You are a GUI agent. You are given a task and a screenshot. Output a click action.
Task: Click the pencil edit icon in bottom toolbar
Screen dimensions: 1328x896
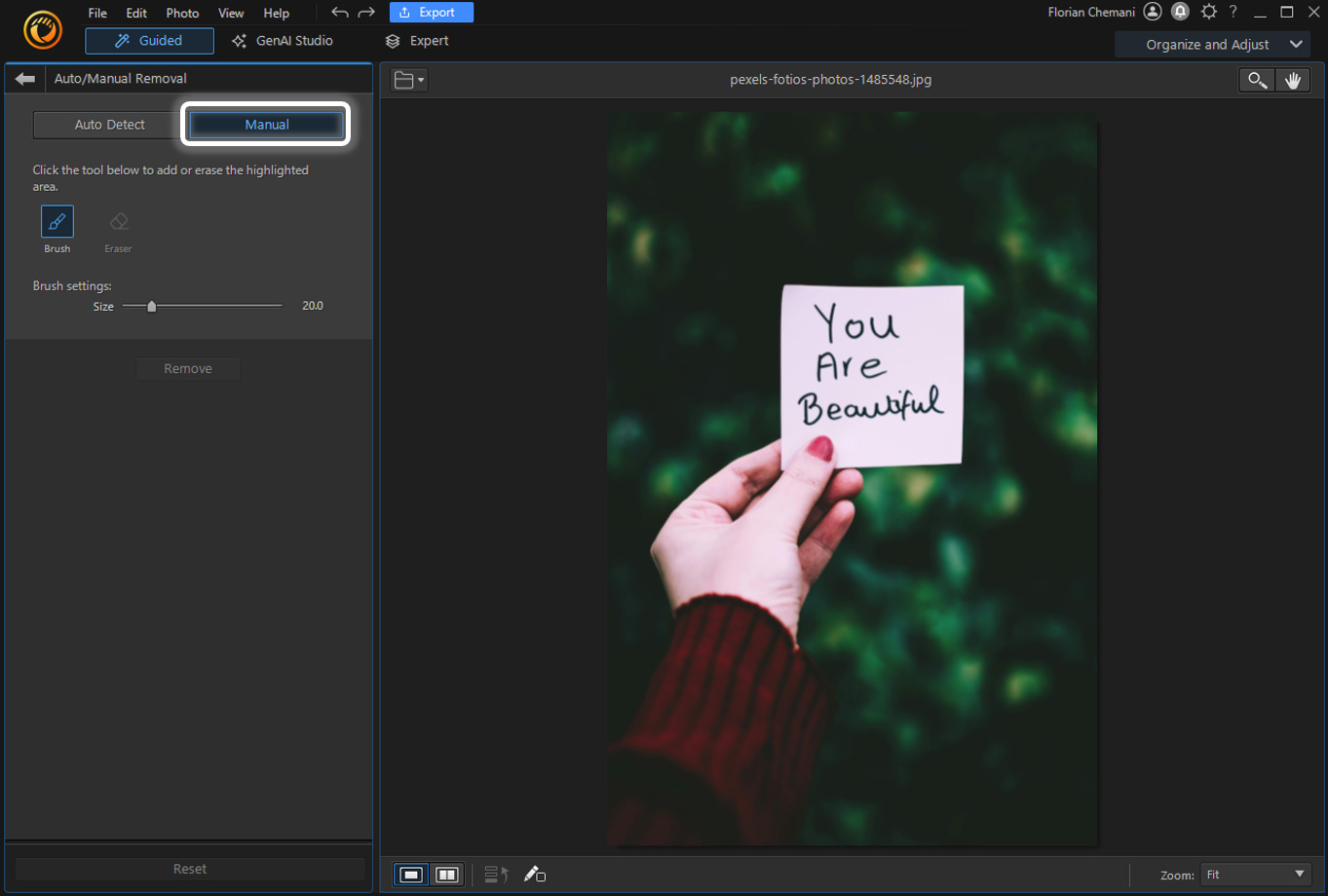point(534,874)
